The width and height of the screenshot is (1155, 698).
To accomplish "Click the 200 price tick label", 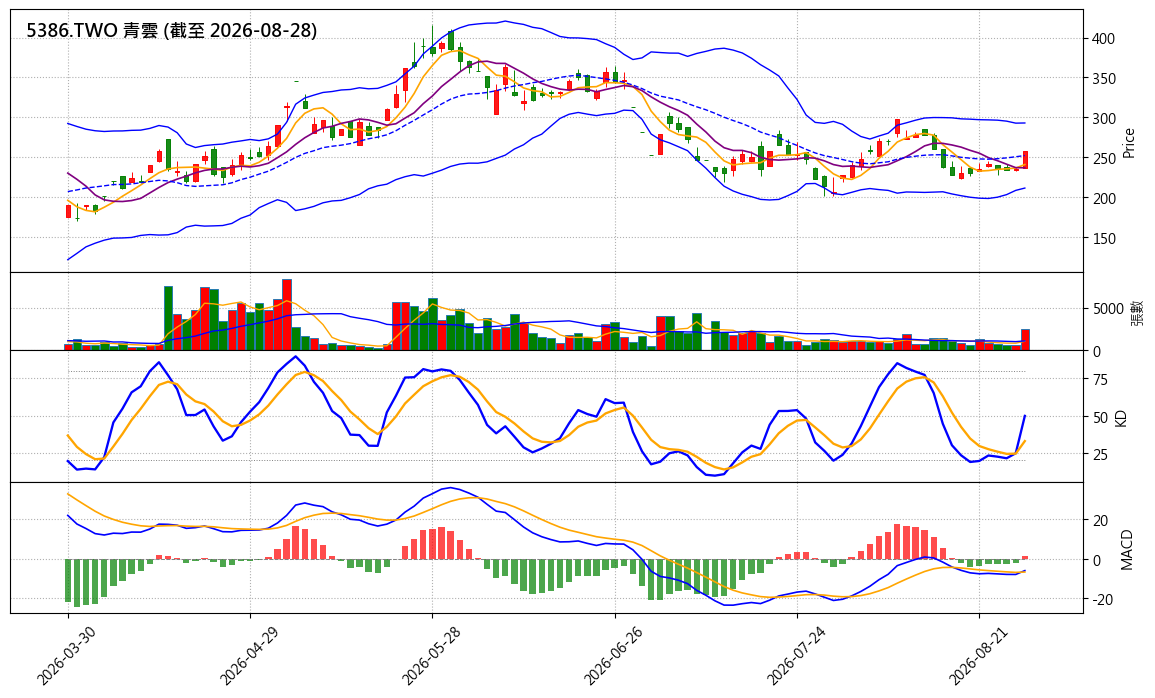I will [1104, 199].
